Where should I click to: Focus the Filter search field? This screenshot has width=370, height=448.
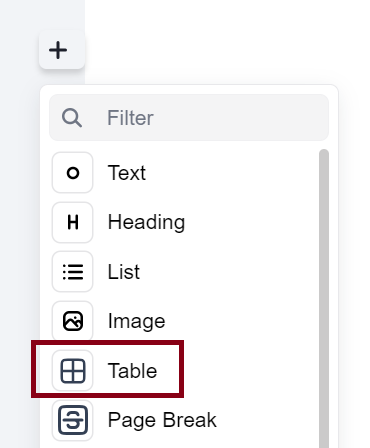(189, 118)
